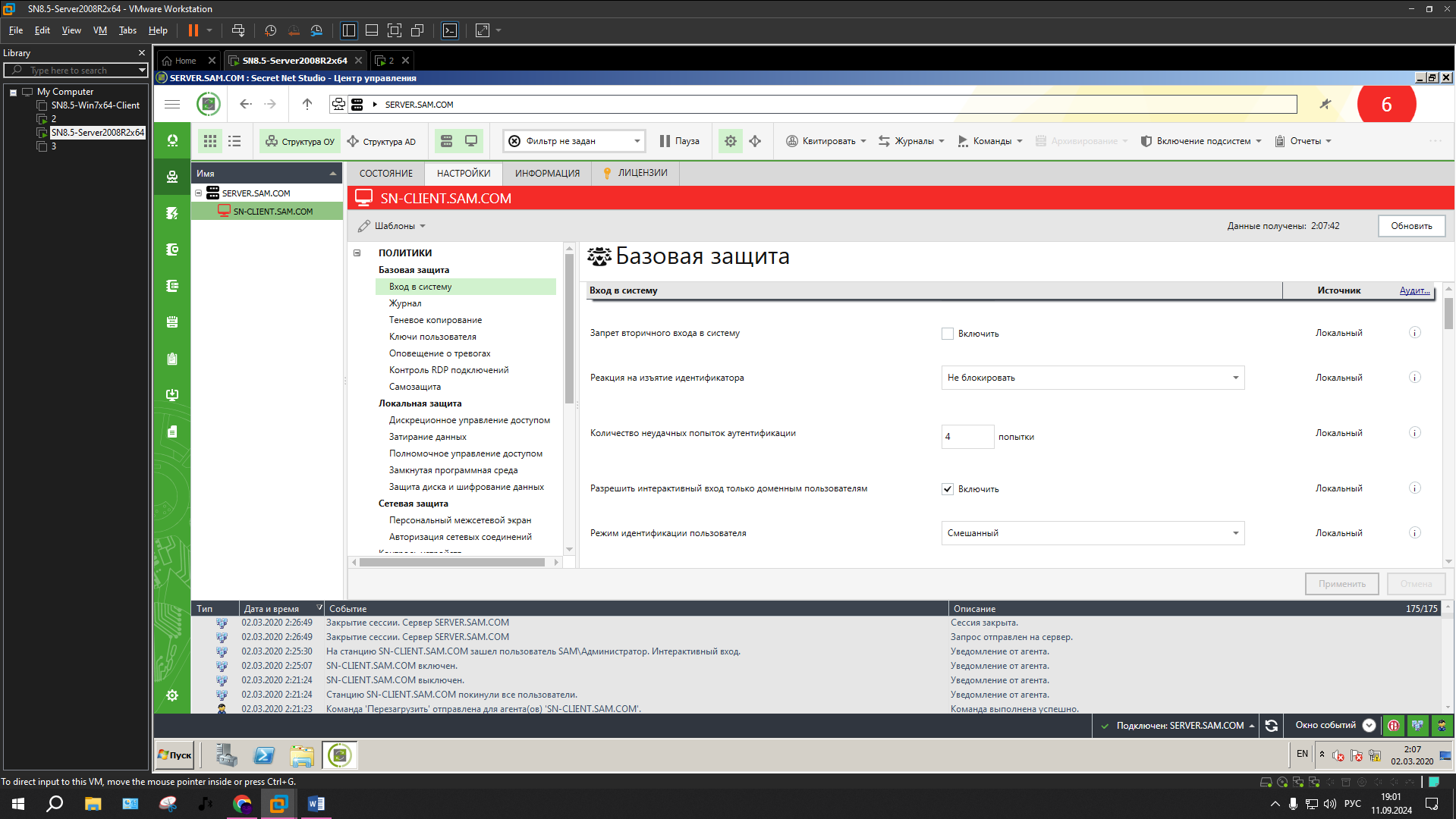
Task: Open the Журналы dropdown menu
Action: pyautogui.click(x=911, y=141)
